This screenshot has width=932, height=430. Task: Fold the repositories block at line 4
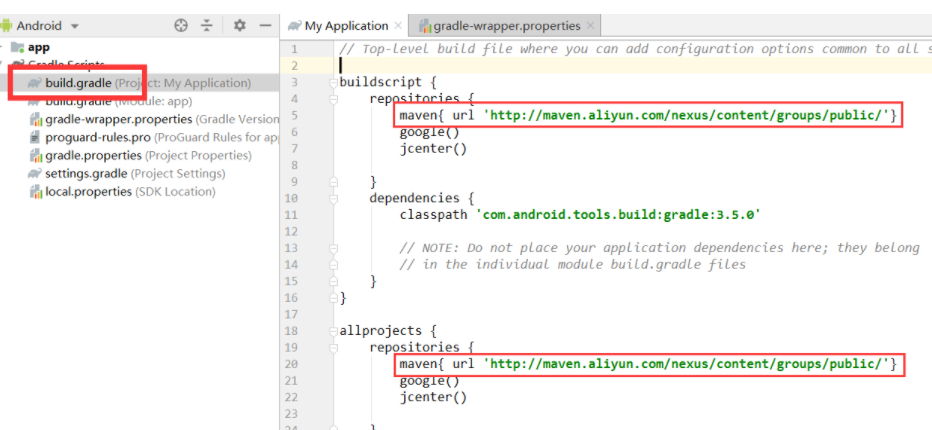click(x=333, y=99)
